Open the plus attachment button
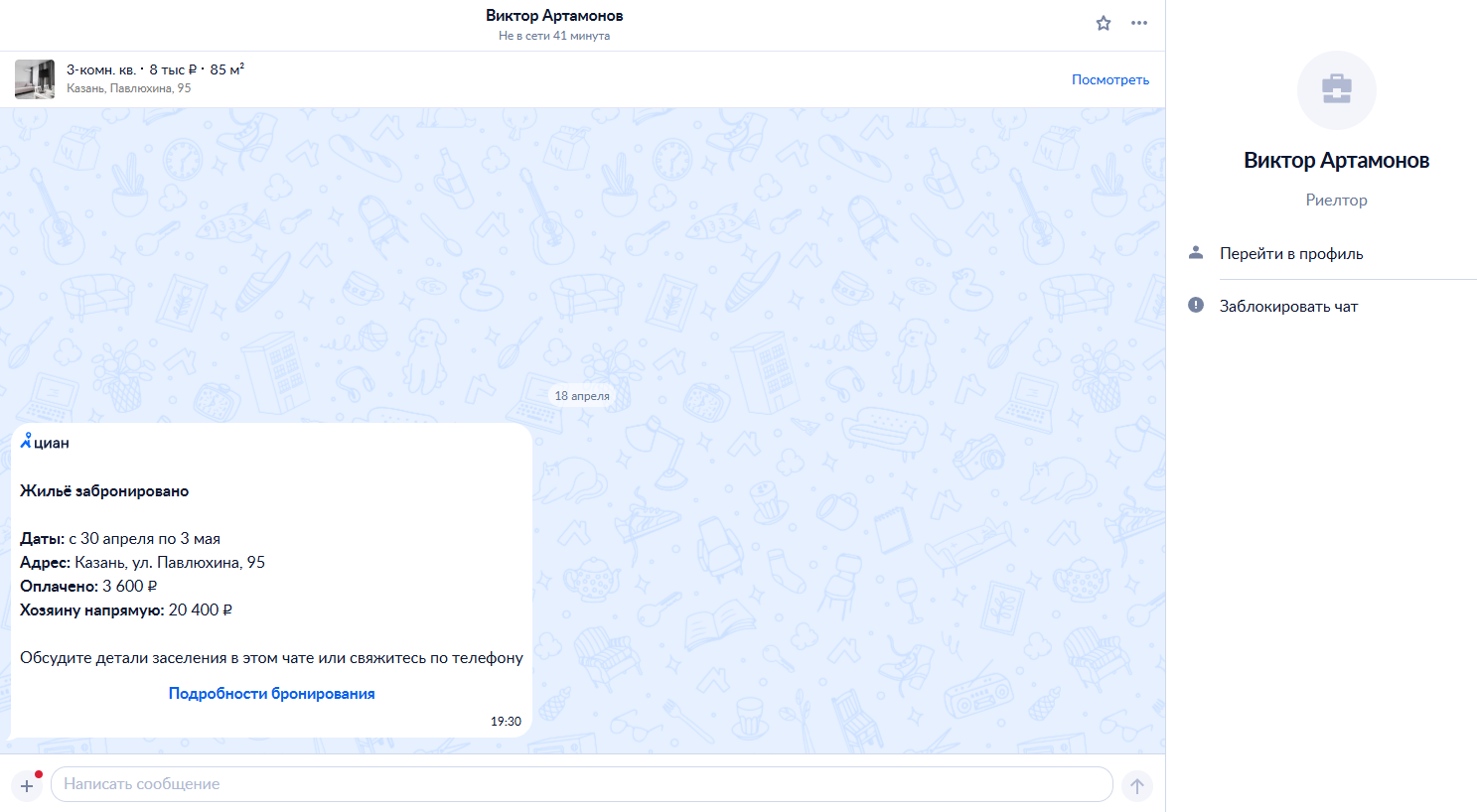Screen dimensions: 1477x812 (27, 785)
